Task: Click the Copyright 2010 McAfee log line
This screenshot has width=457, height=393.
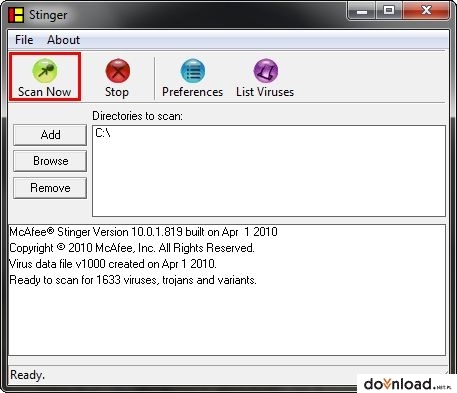Action: click(132, 248)
